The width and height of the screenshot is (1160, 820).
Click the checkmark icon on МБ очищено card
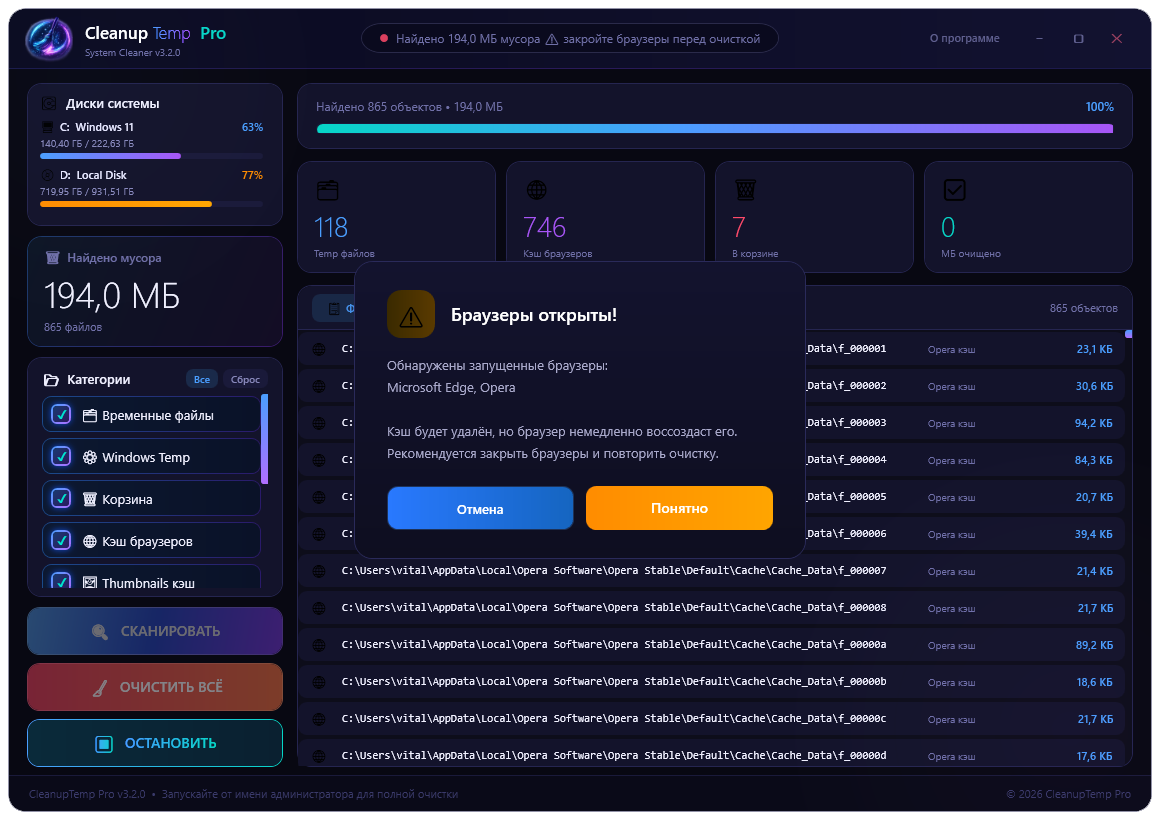click(954, 190)
